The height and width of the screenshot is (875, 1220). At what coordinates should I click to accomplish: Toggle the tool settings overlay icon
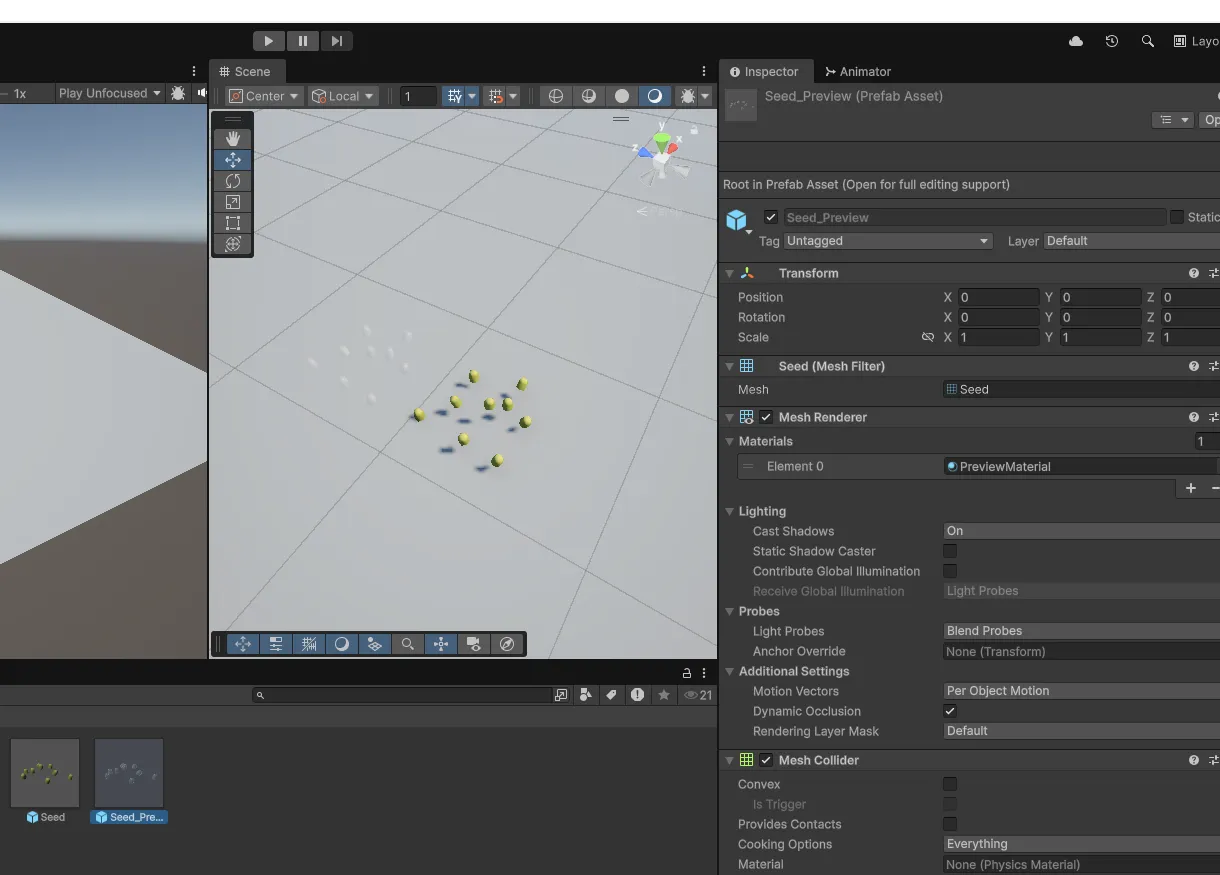coord(276,644)
